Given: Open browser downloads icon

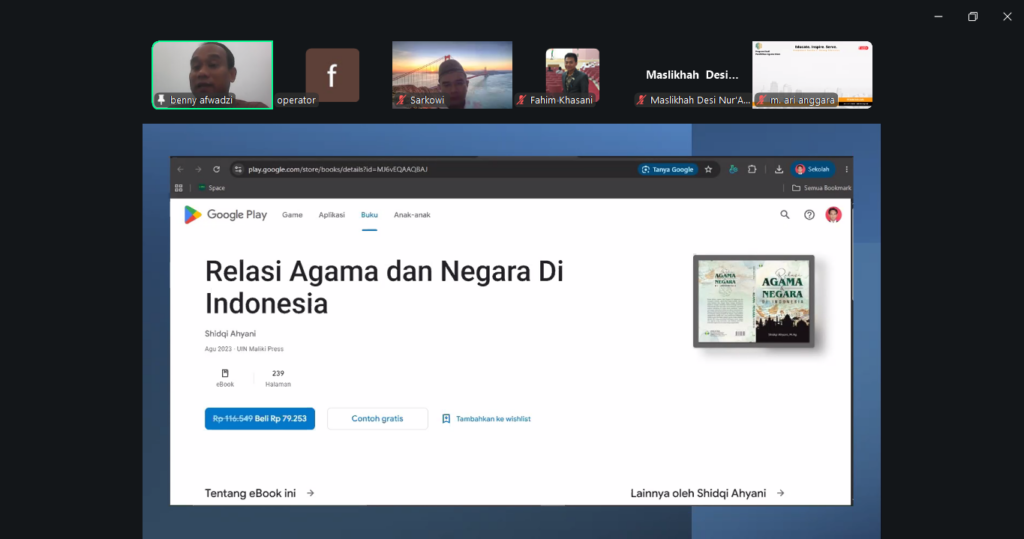Looking at the screenshot, I should pos(779,169).
